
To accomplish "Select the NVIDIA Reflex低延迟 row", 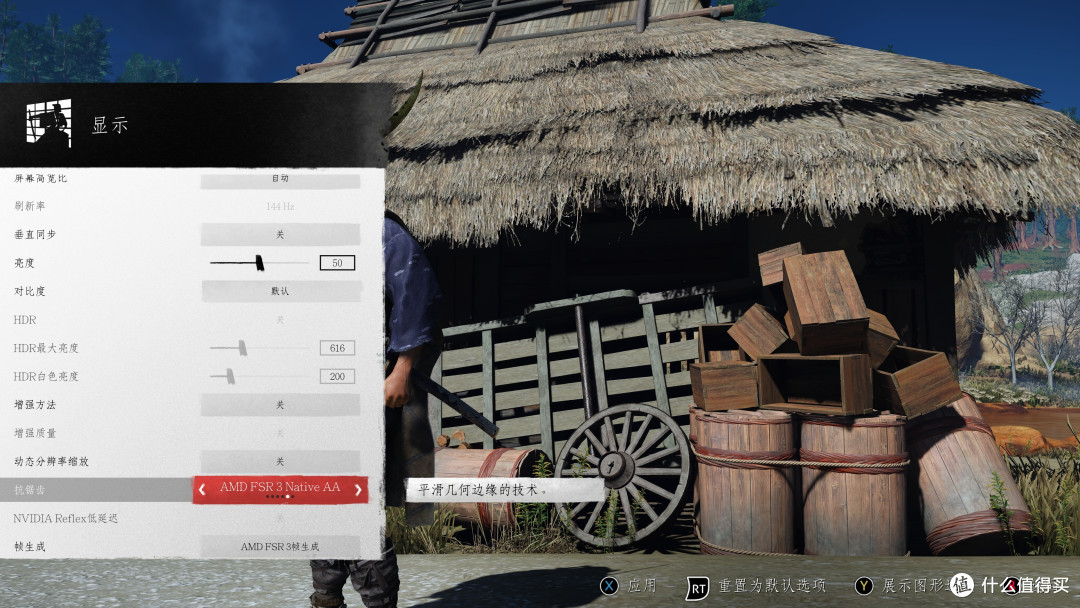I will point(65,518).
